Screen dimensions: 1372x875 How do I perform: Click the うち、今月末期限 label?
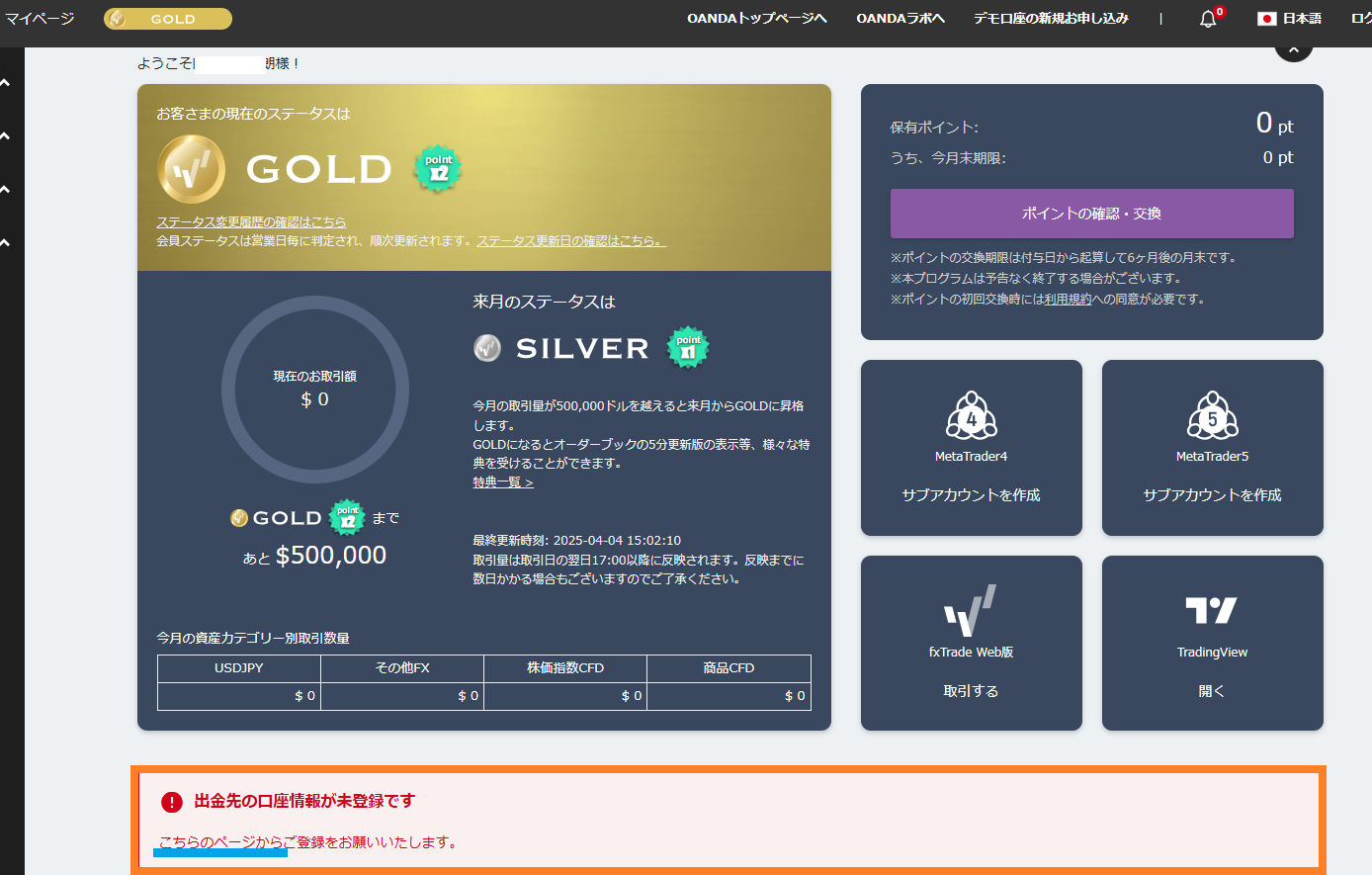(x=948, y=158)
